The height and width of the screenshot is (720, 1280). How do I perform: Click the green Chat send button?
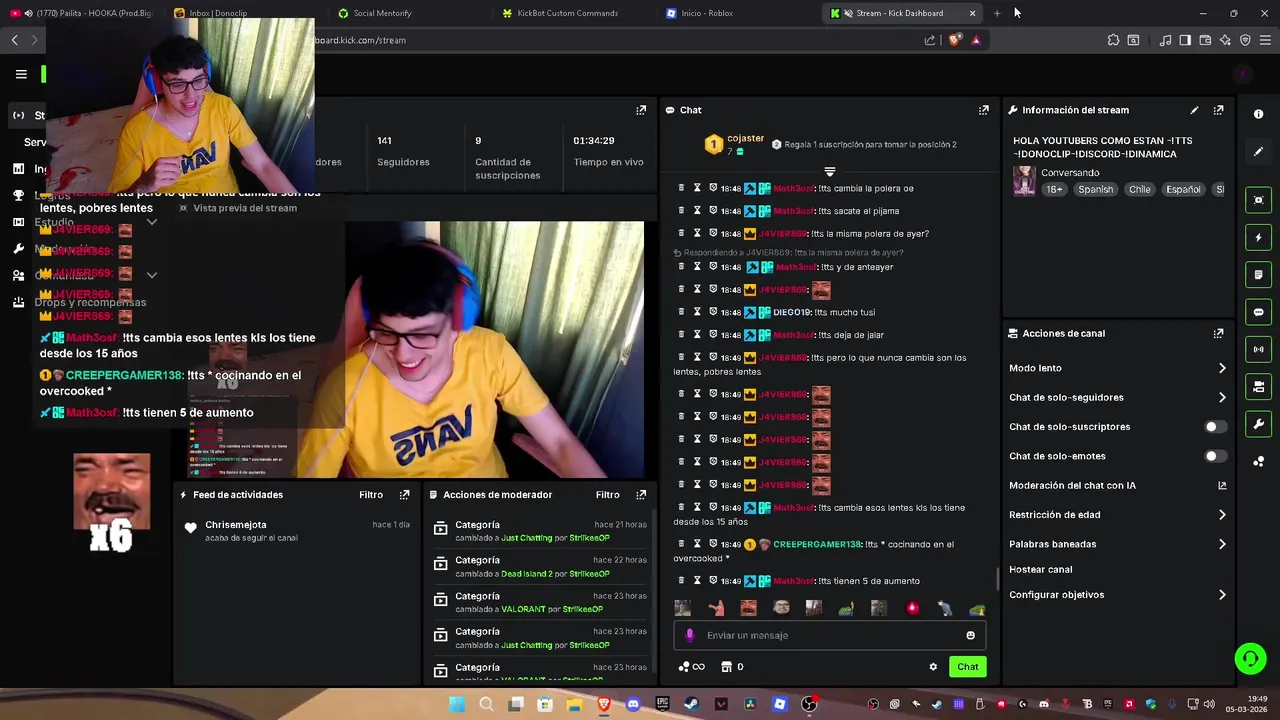pos(967,667)
